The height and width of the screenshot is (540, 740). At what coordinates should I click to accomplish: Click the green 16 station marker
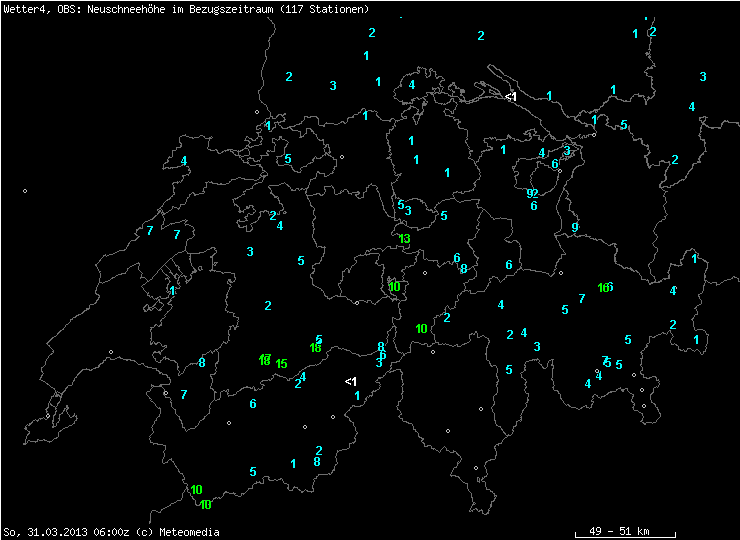604,288
